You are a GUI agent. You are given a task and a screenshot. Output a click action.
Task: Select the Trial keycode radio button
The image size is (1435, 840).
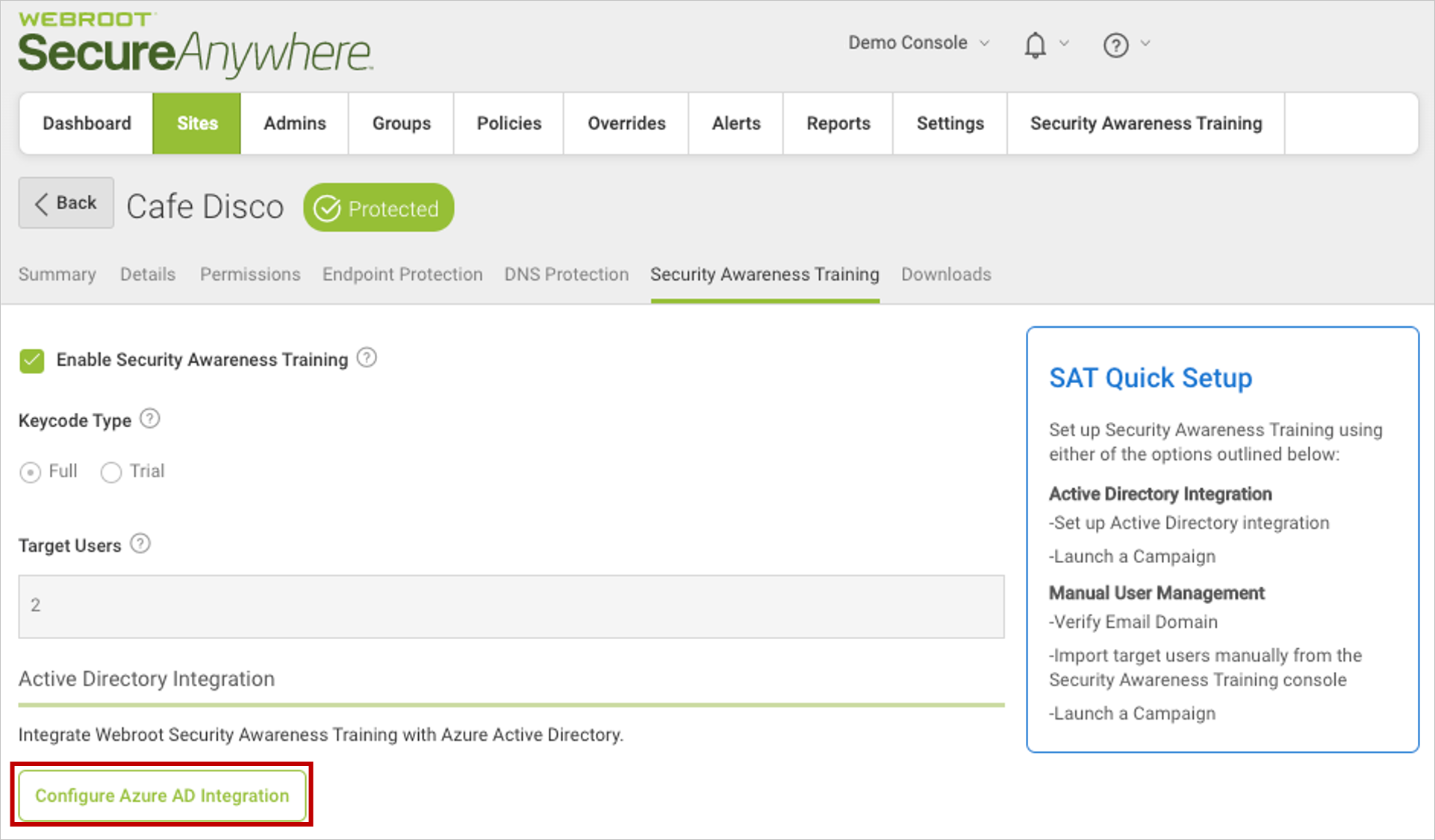(x=112, y=470)
